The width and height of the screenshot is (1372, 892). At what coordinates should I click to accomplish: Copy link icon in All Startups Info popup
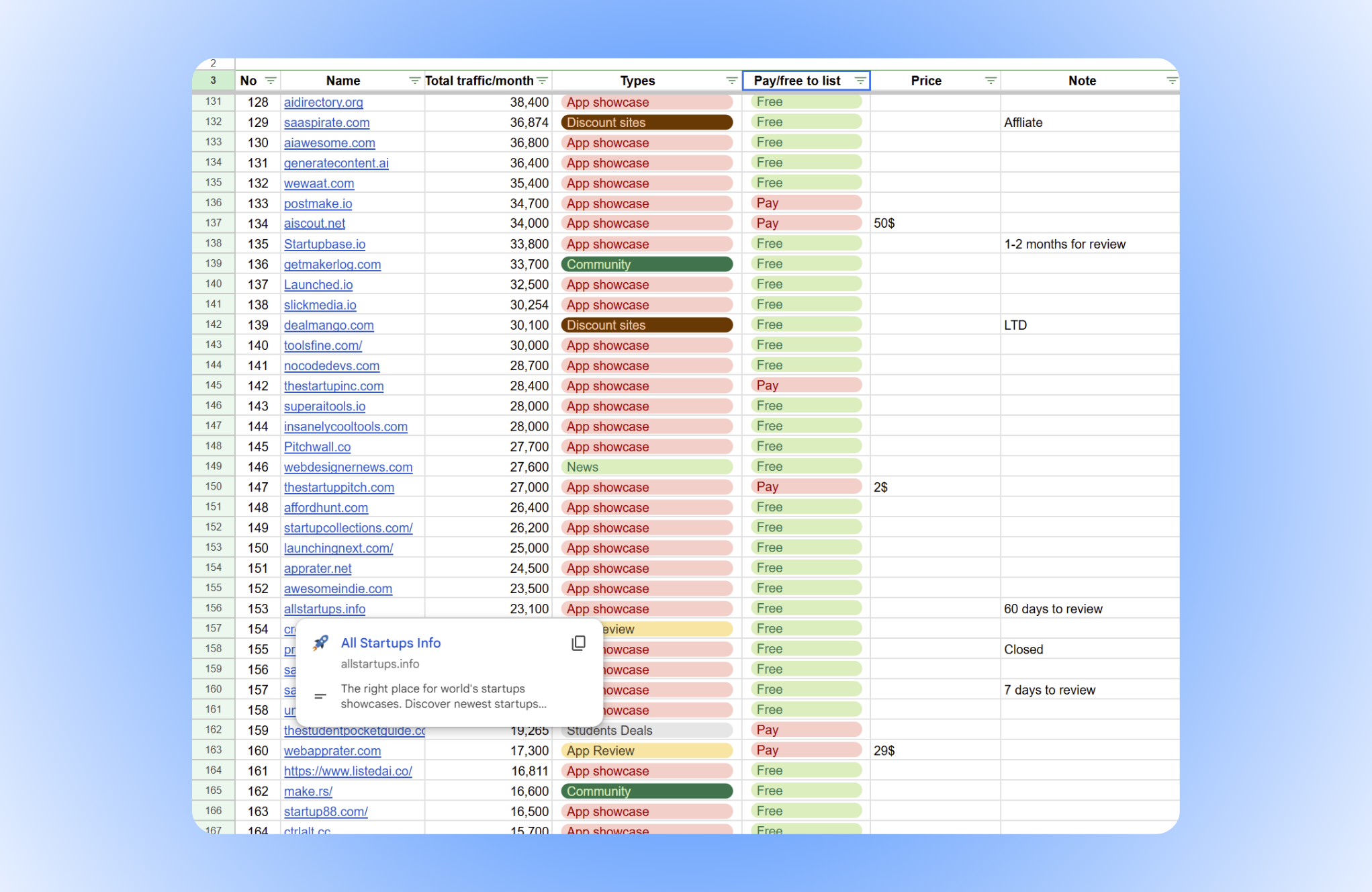[x=578, y=643]
